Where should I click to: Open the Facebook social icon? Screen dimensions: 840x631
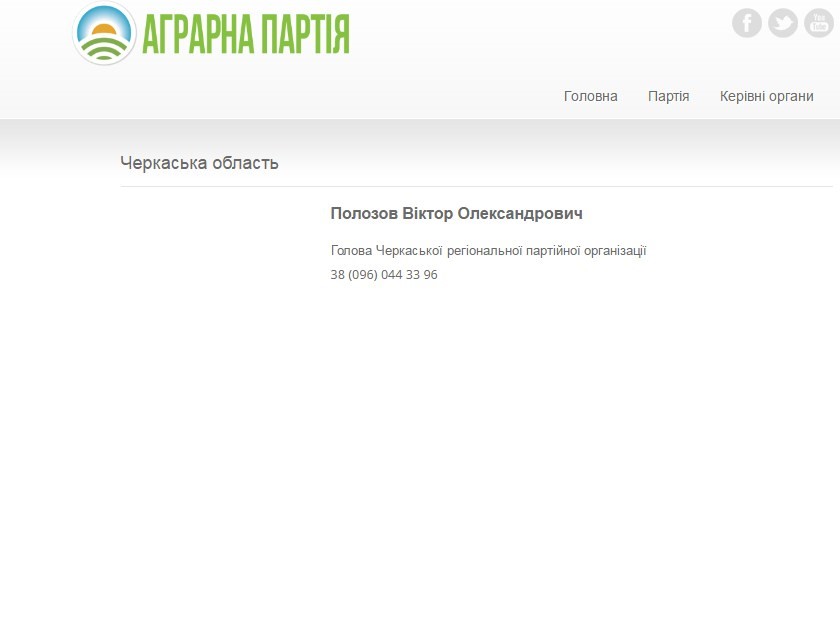coord(746,23)
